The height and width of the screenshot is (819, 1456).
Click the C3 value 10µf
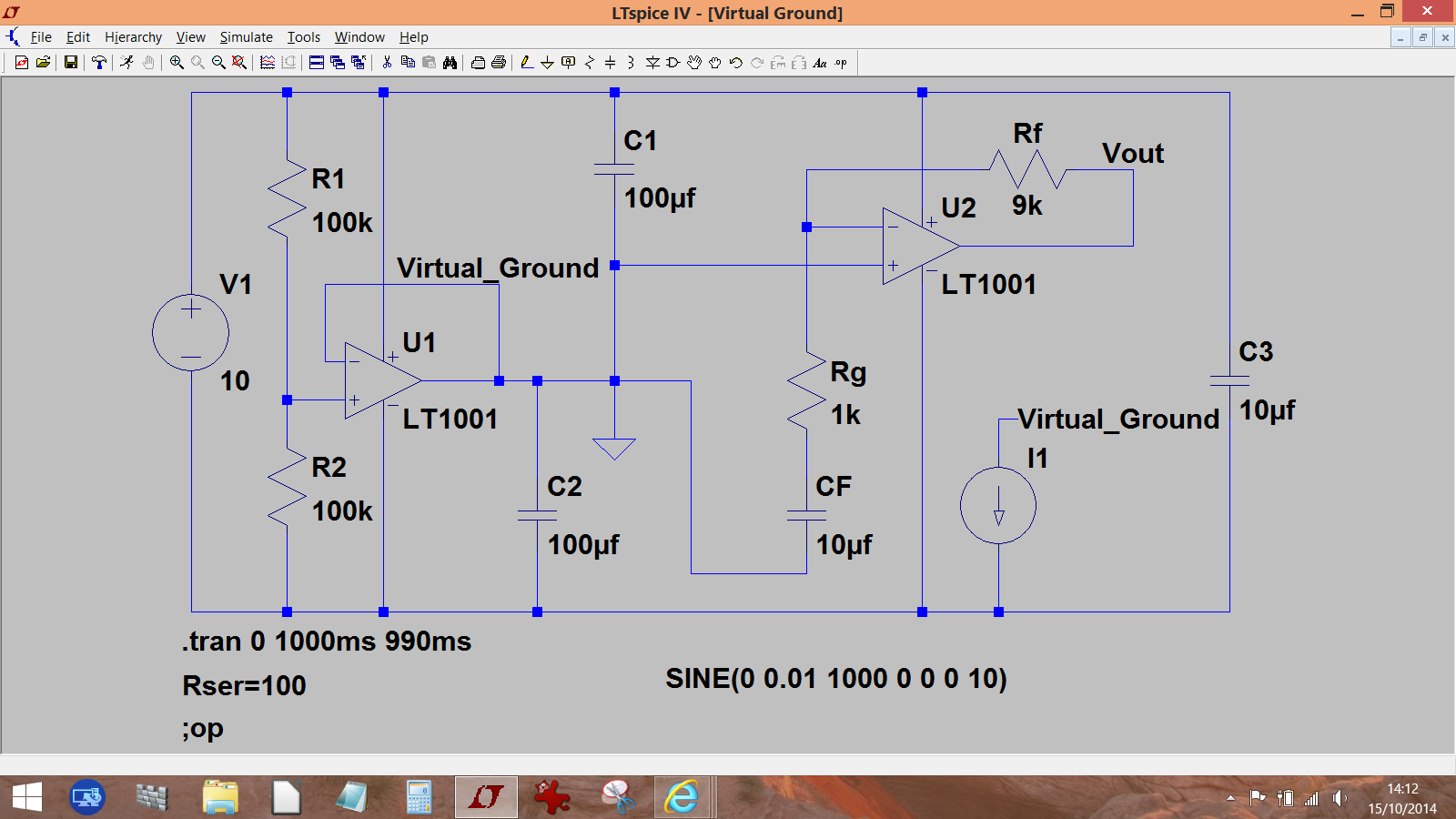[x=1267, y=410]
